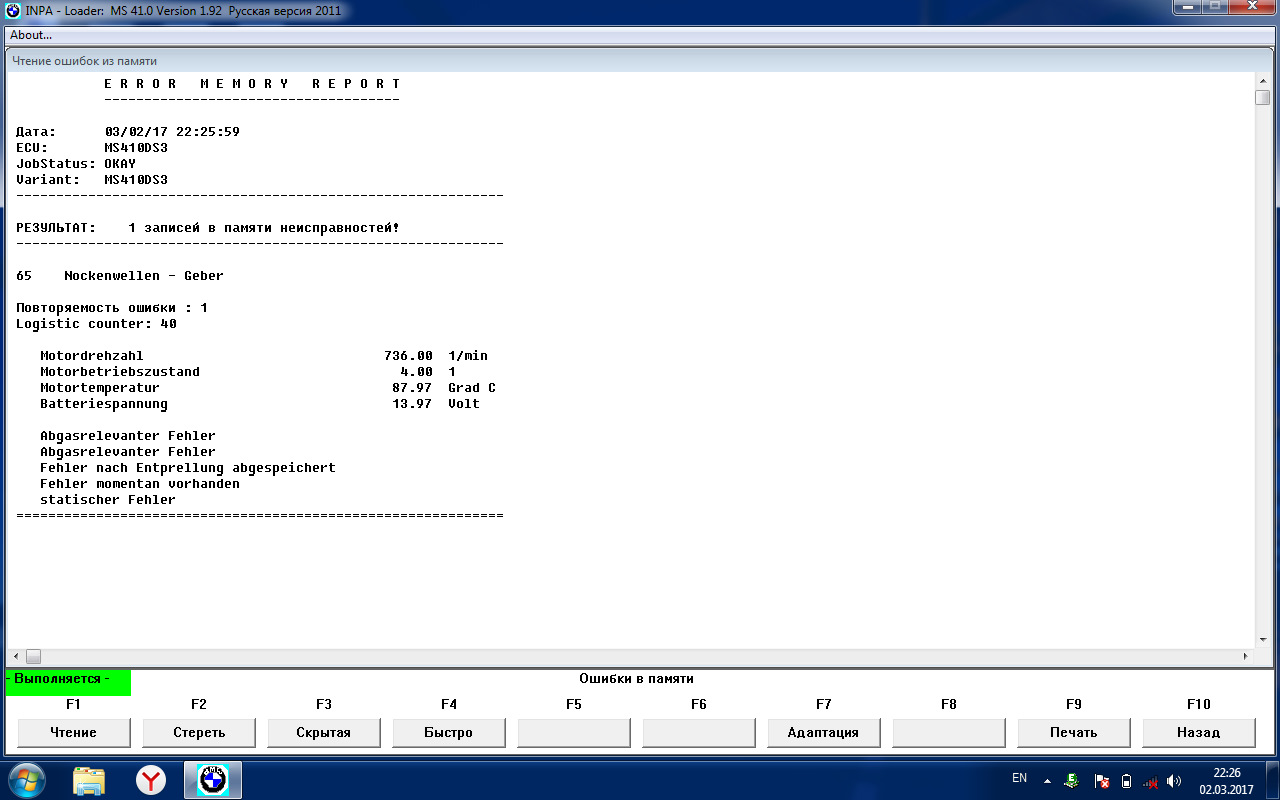The width and height of the screenshot is (1280, 800).
Task: Select the INPA BMW icon in taskbar
Action: point(213,781)
